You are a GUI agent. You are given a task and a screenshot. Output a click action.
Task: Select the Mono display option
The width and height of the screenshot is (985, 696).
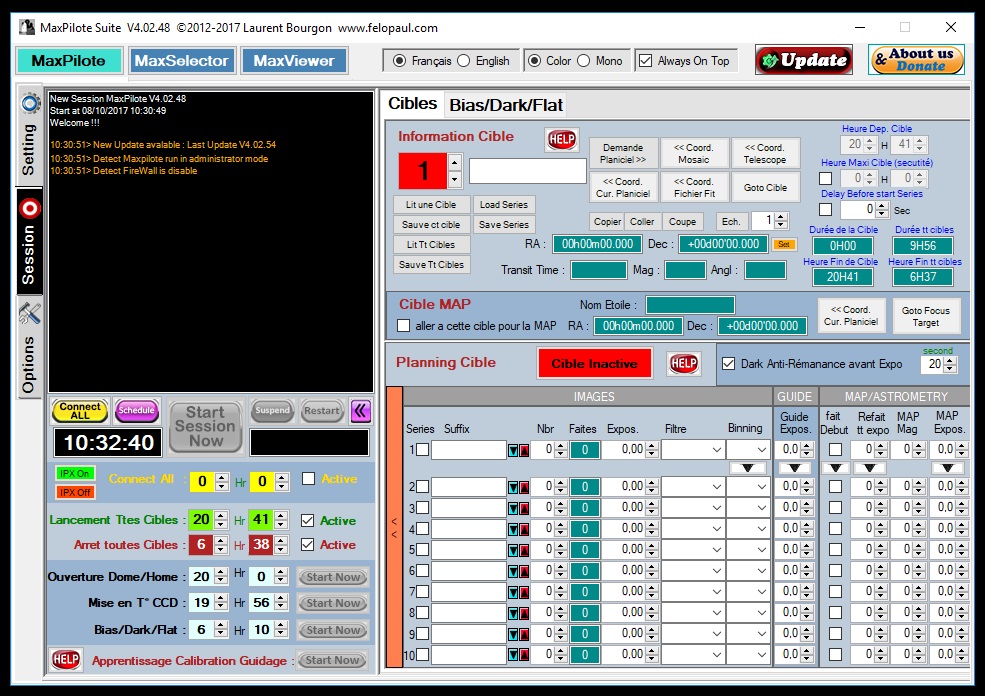pyautogui.click(x=584, y=61)
